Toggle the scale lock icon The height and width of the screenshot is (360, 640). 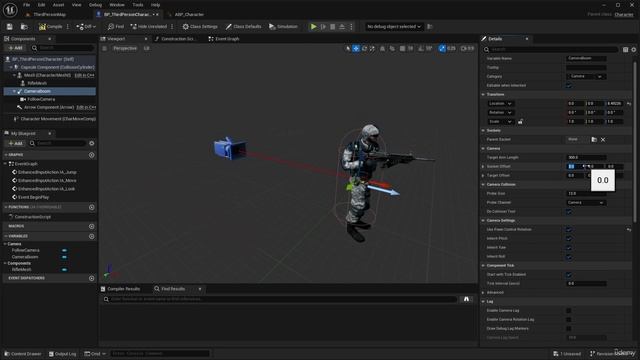tap(520, 122)
